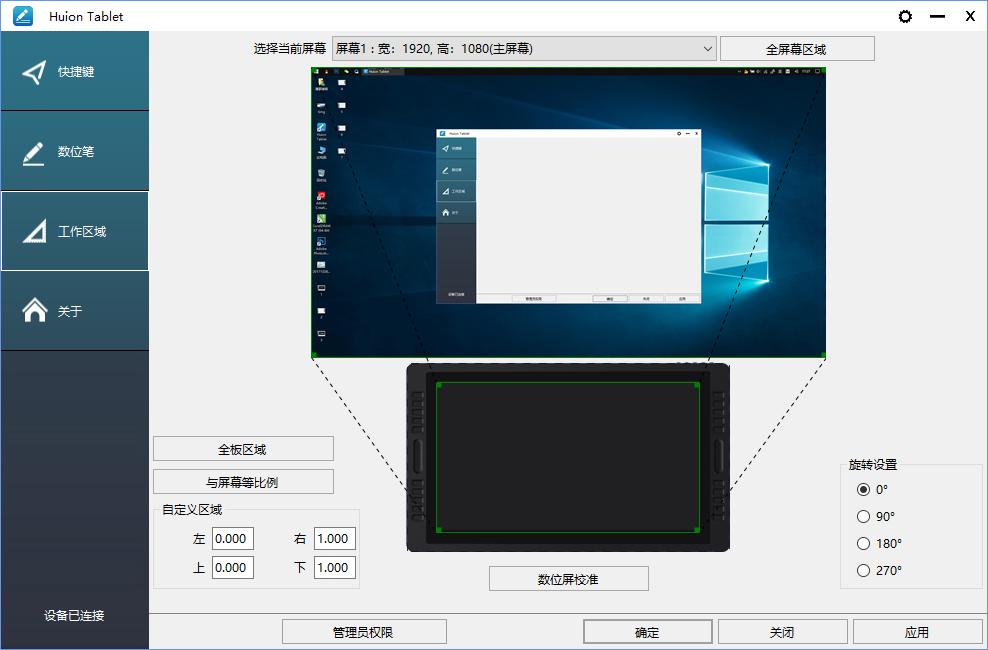This screenshot has height=650, width=988.
Task: Open the settings gear in title bar
Action: tap(905, 16)
